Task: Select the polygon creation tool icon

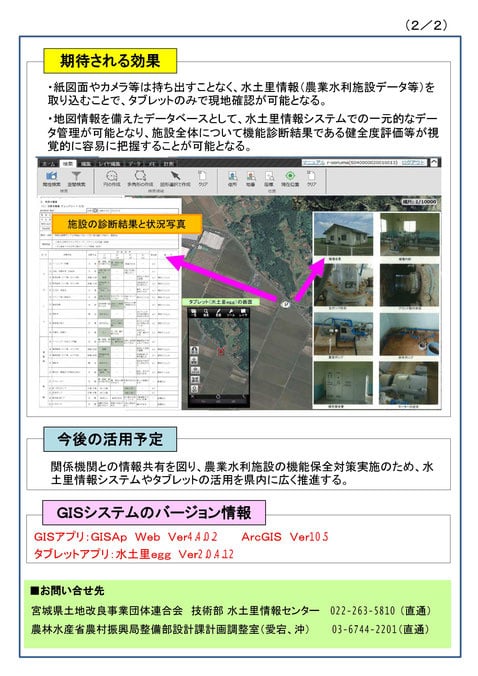Action: pos(141,175)
